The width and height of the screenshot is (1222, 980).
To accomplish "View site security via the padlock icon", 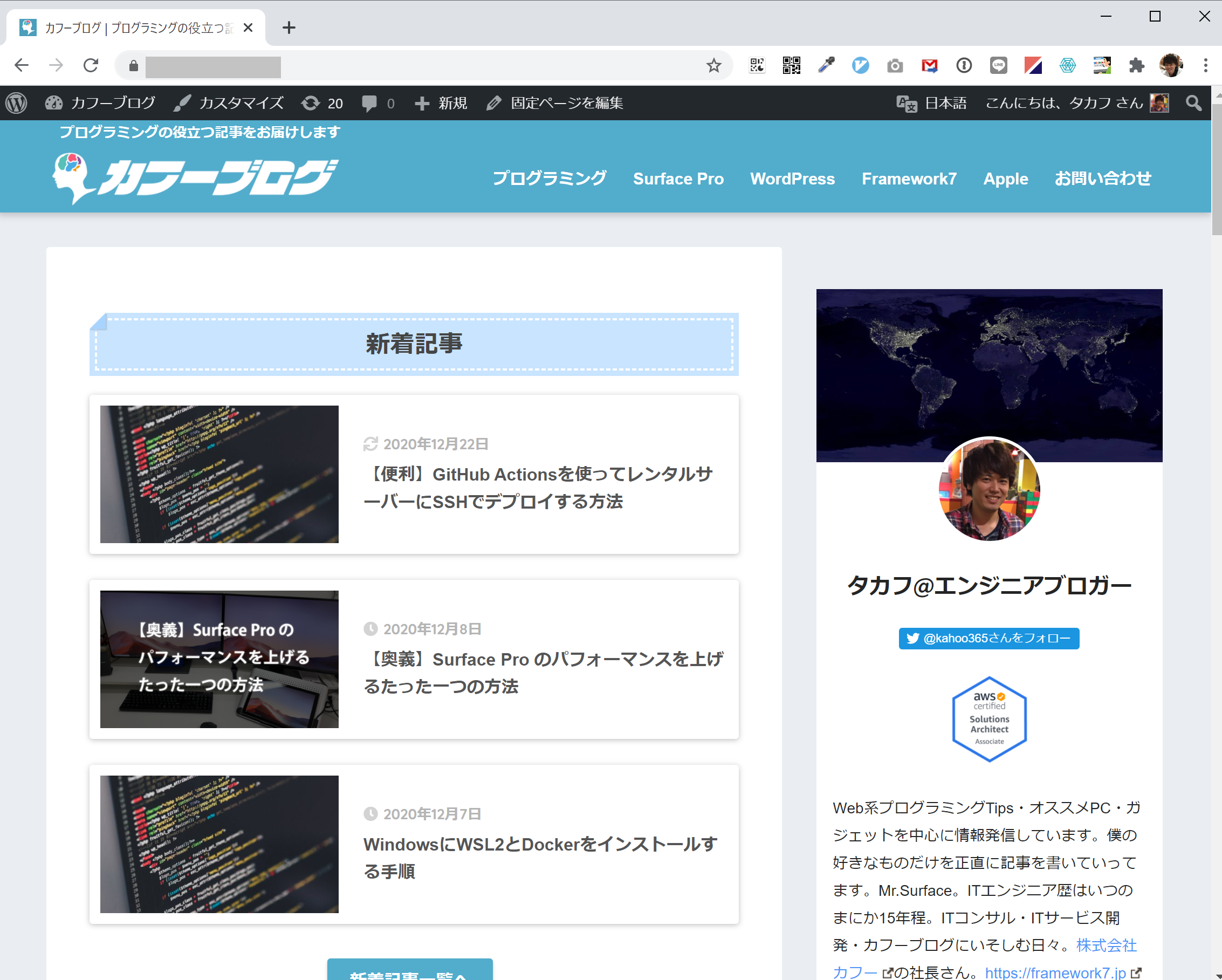I will (x=133, y=66).
